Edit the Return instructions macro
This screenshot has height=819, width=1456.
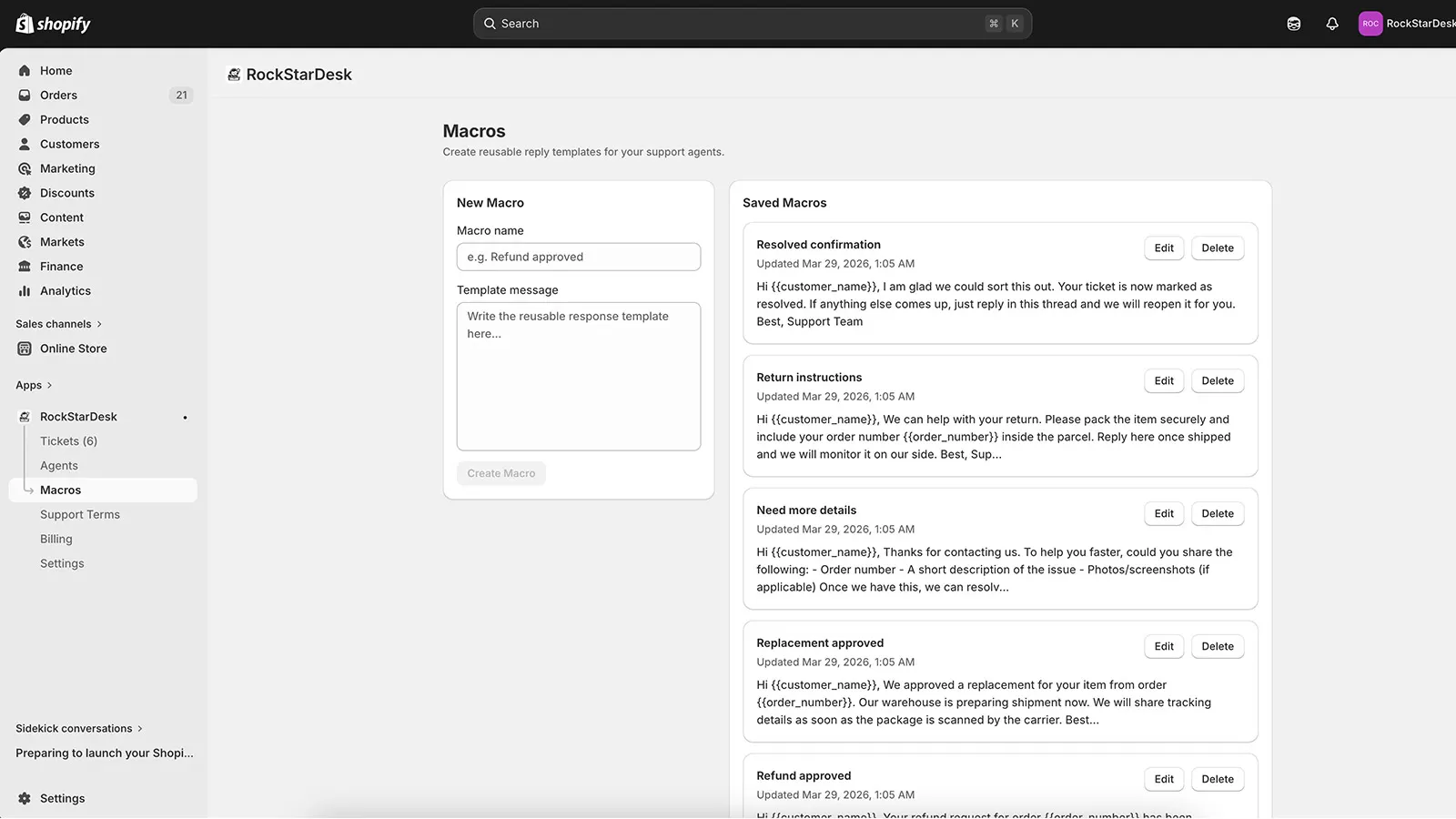coord(1164,381)
